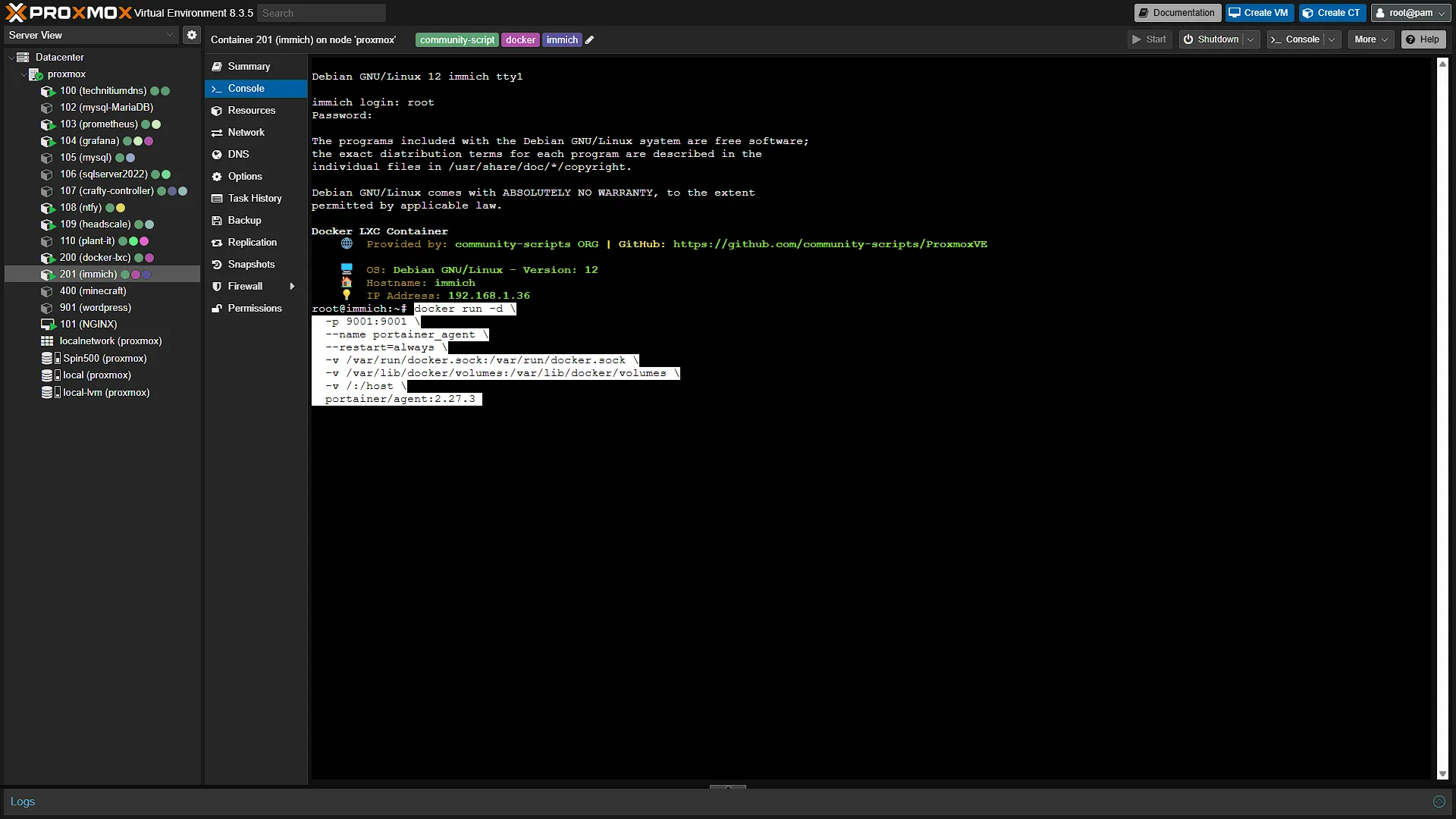The height and width of the screenshot is (819, 1456).
Task: Click the Help button
Action: pos(1423,39)
